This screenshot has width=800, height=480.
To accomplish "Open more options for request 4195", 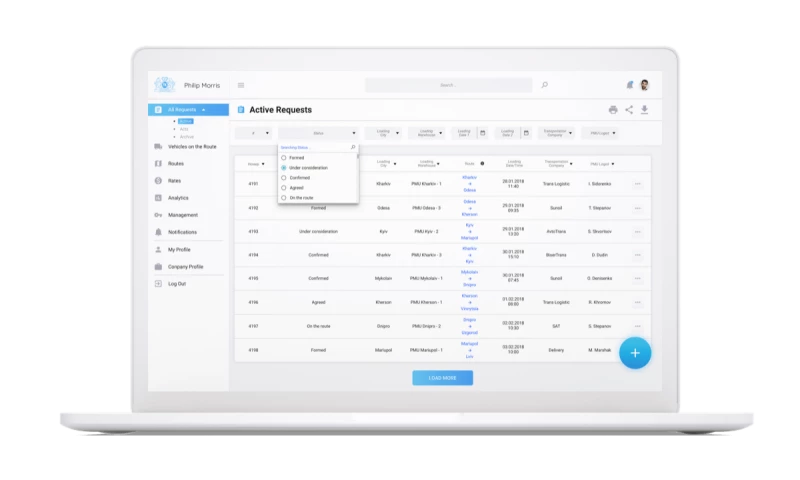I will 637,279.
